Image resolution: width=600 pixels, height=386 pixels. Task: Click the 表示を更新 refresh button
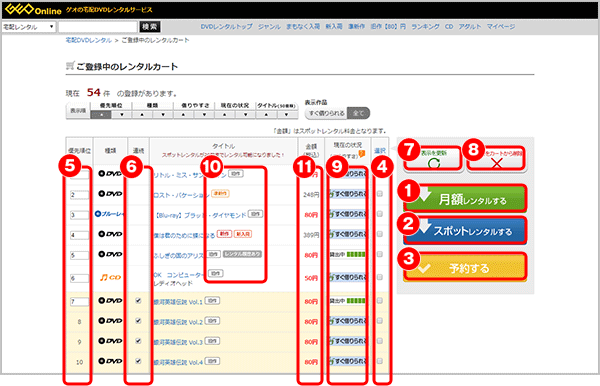tap(434, 159)
